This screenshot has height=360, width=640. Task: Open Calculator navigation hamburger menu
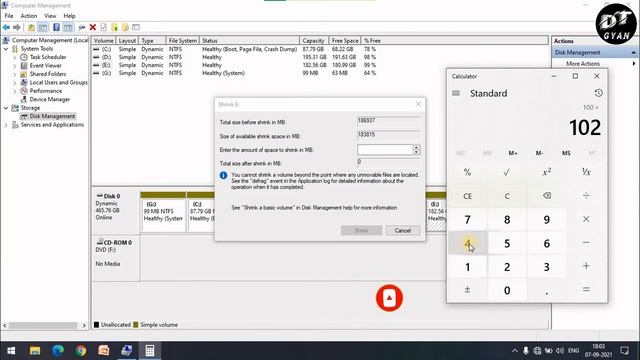tap(456, 93)
